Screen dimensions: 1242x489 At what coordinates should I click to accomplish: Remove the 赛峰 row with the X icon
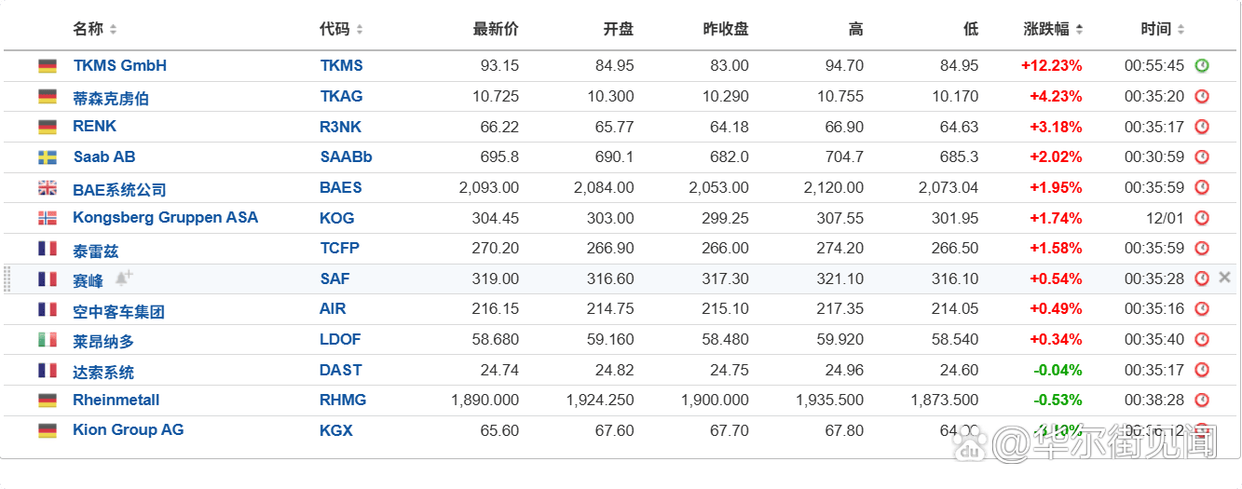(1225, 278)
